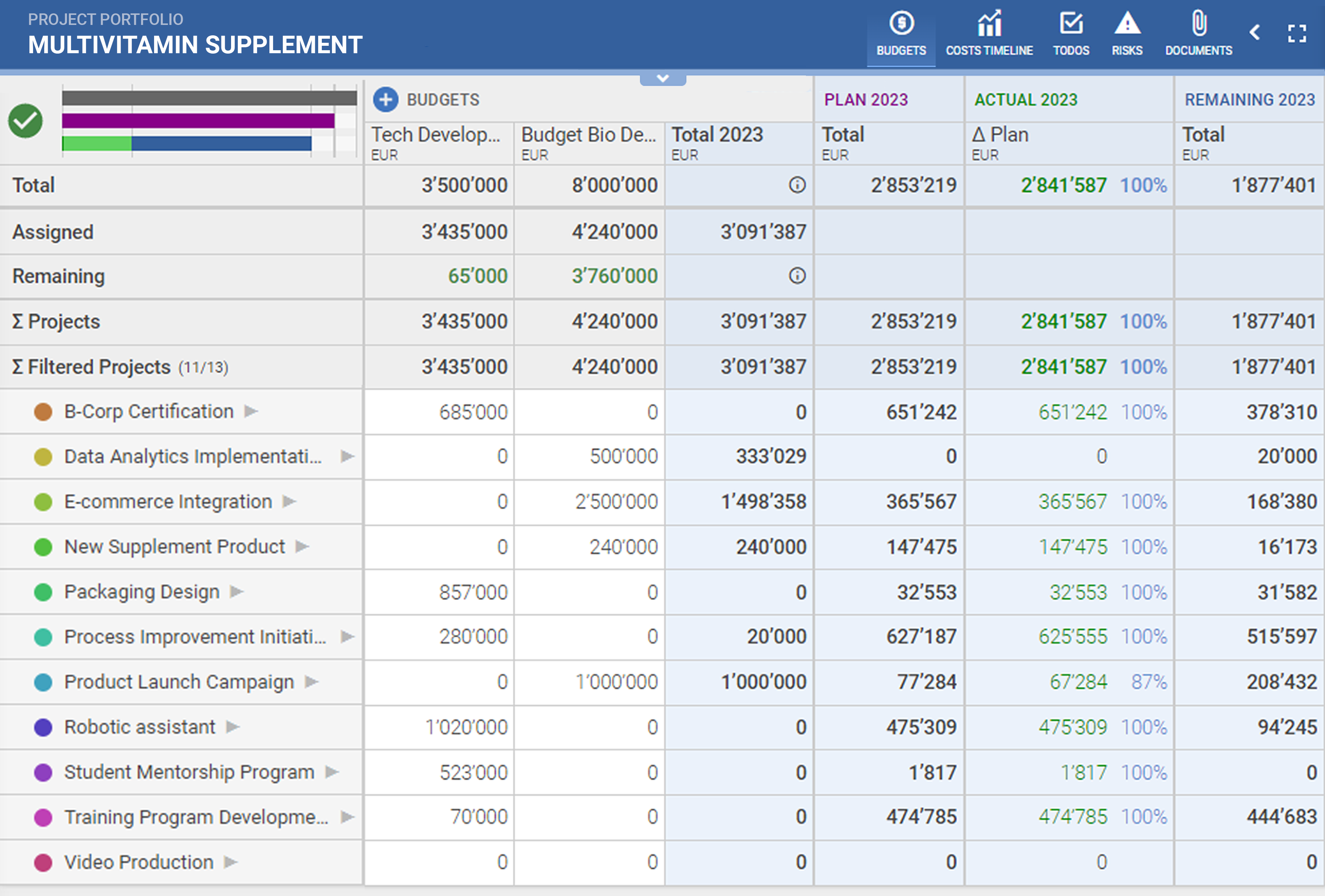Screen dimensions: 1325x896
Task: Click Robotic assistant blue-purple color dot
Action: point(43,727)
